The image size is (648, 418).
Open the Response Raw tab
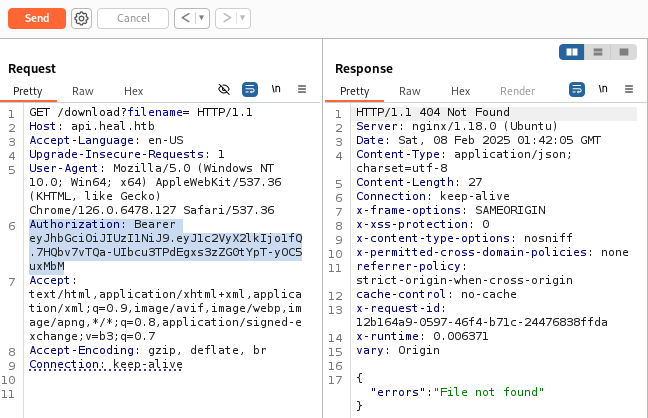[x=410, y=91]
